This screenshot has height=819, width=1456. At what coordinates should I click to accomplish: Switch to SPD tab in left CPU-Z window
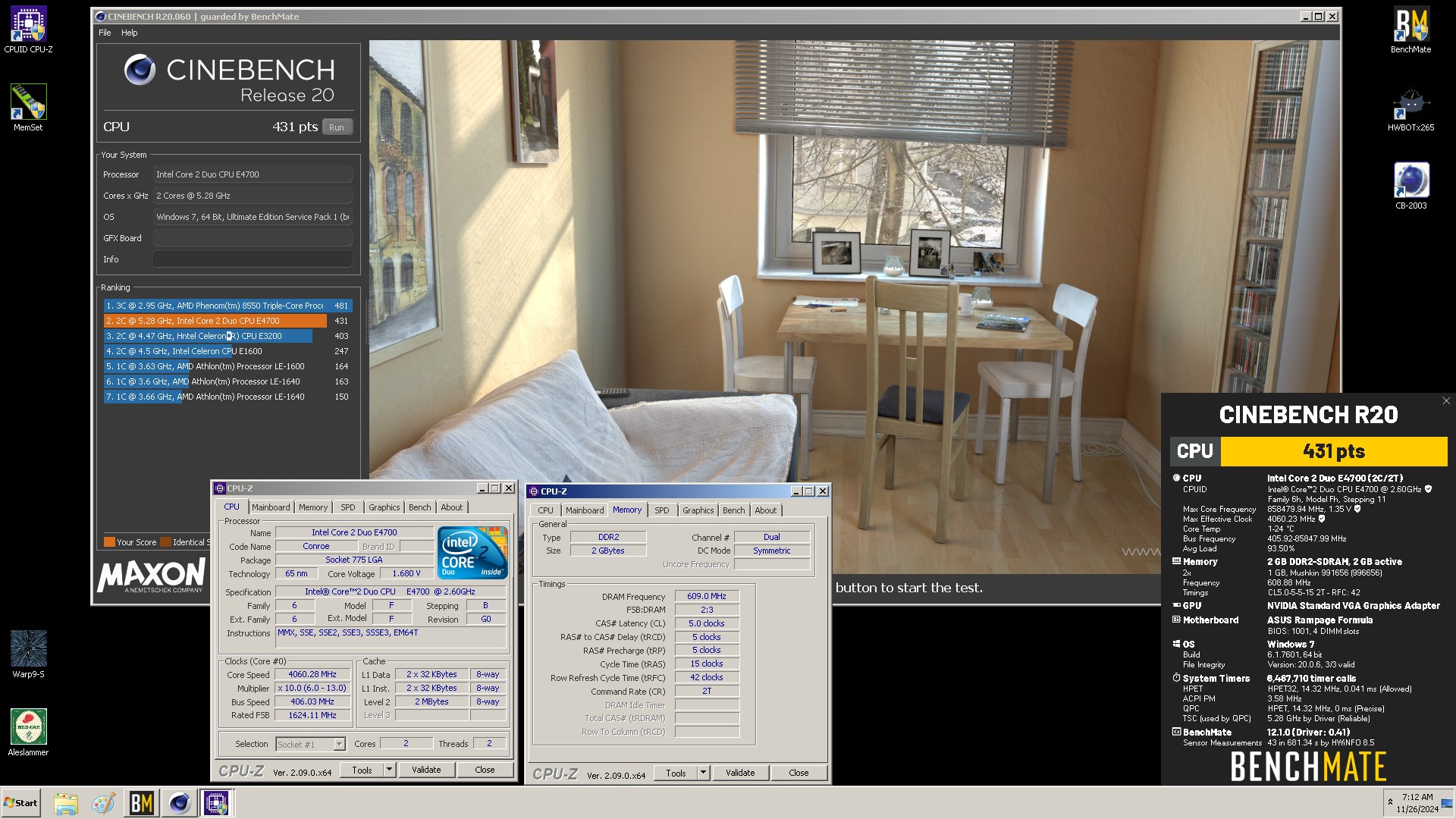coord(347,507)
